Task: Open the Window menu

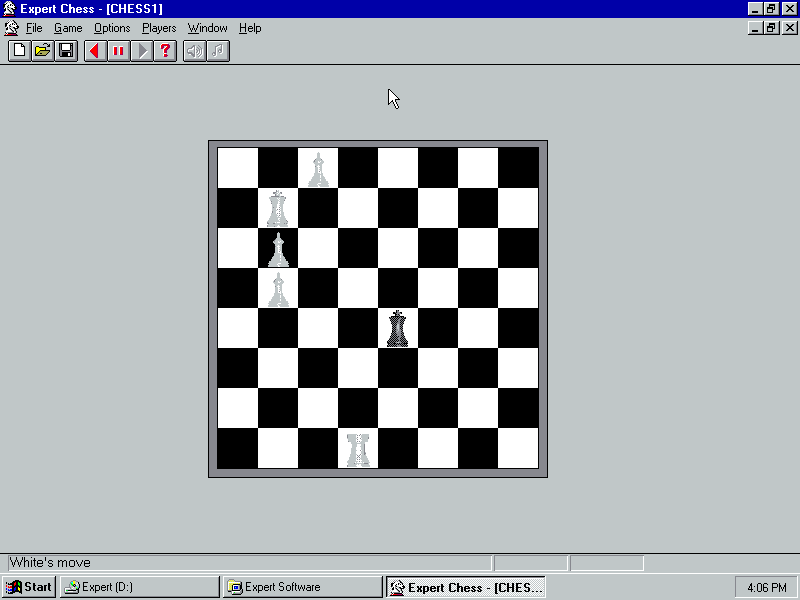Action: pos(207,28)
